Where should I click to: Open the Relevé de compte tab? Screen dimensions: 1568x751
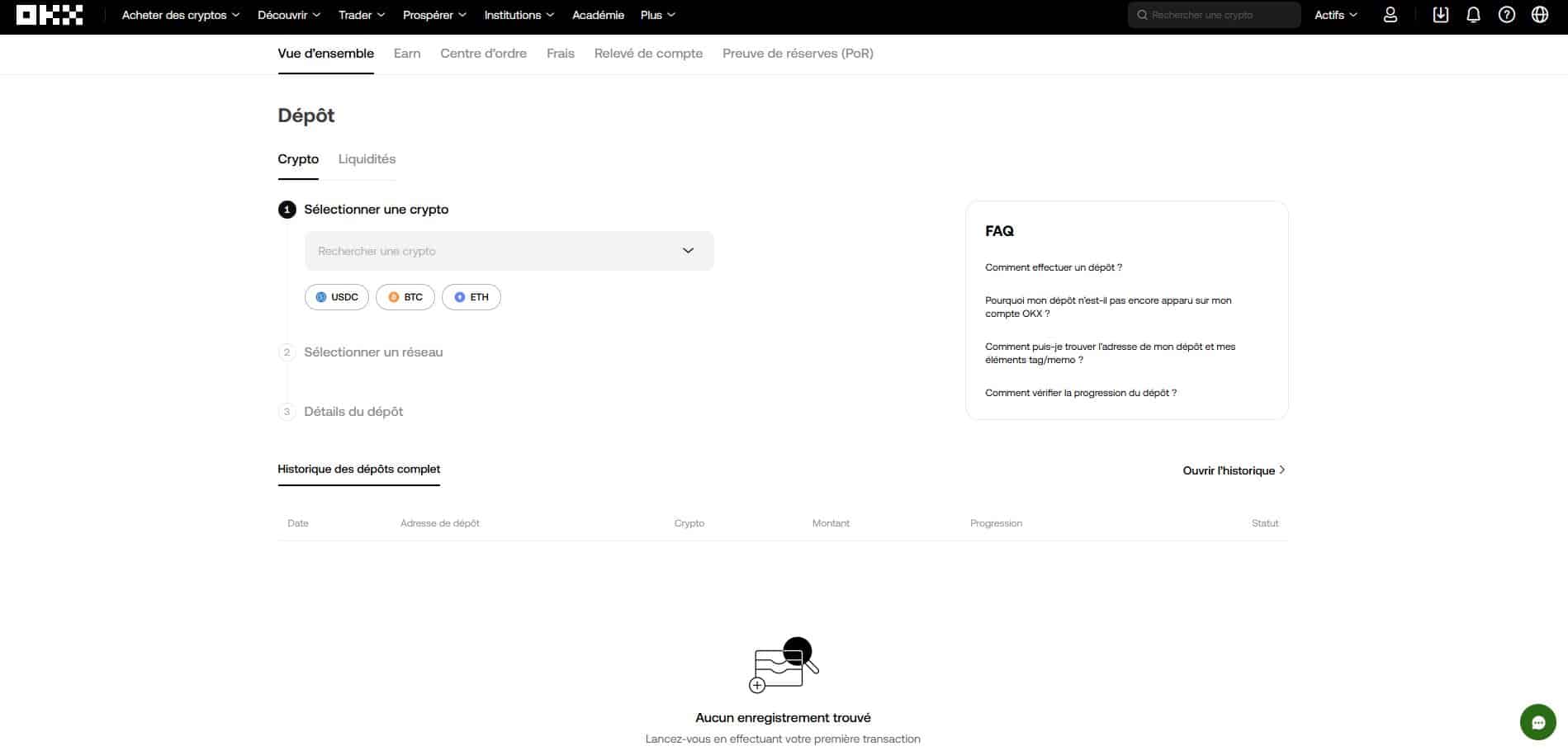tap(648, 54)
